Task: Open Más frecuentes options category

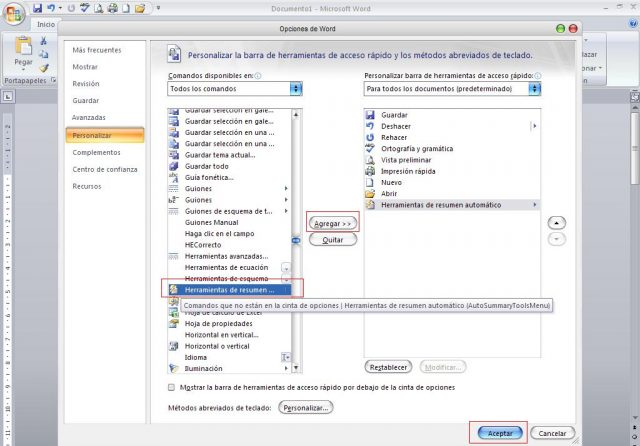Action: tap(97, 50)
